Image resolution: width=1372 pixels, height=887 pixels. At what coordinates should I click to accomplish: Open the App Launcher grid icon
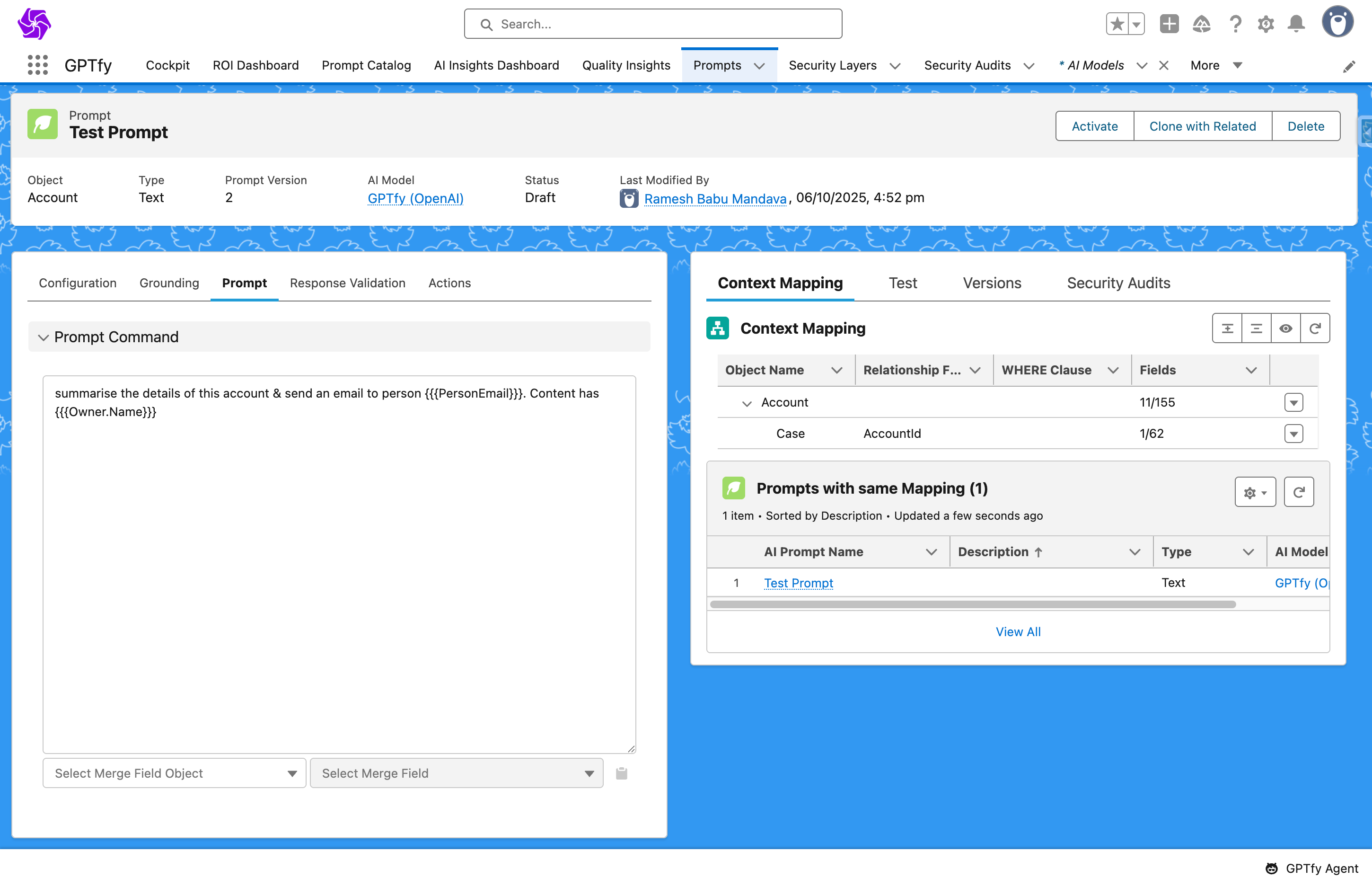37,65
